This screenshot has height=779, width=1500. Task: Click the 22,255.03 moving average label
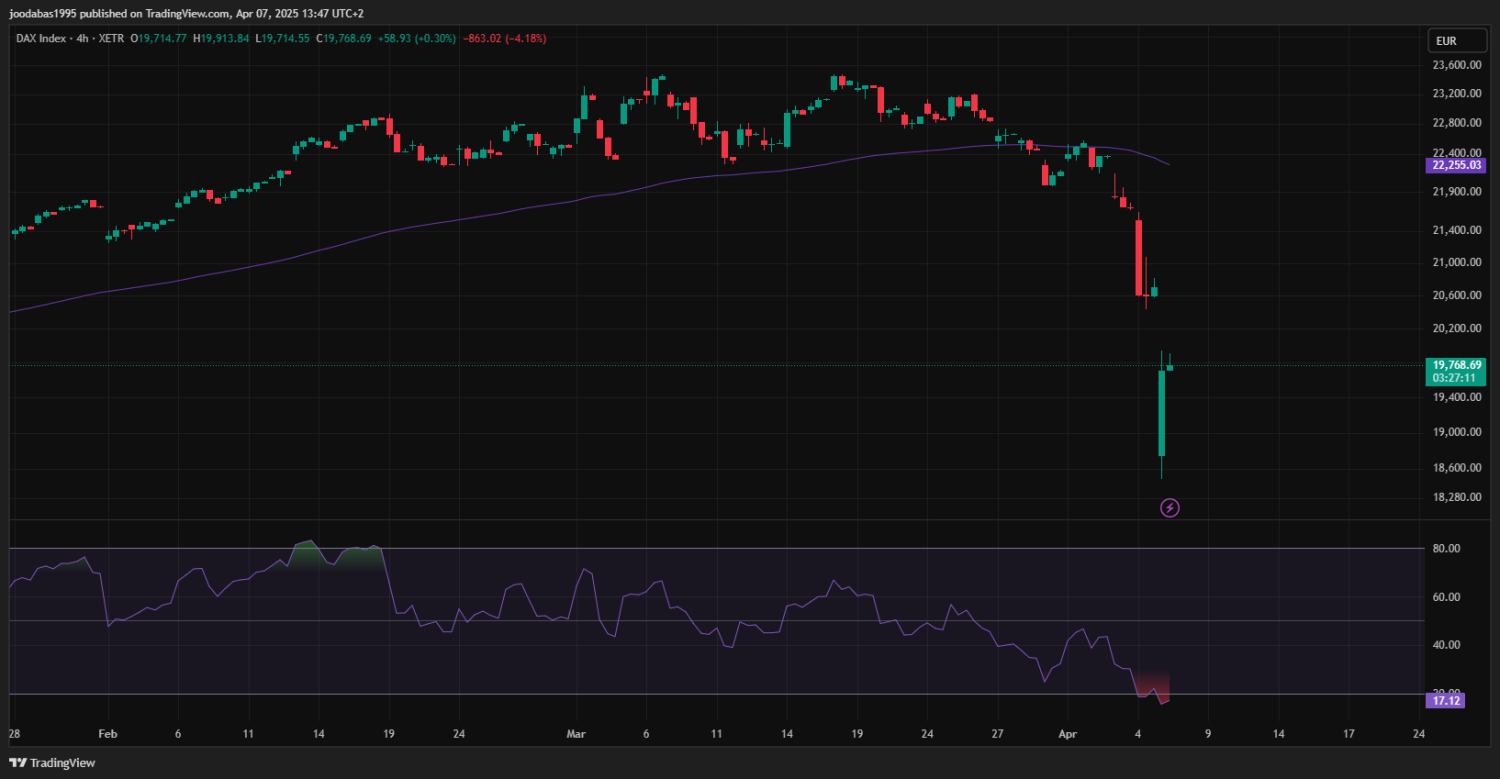tap(1456, 165)
